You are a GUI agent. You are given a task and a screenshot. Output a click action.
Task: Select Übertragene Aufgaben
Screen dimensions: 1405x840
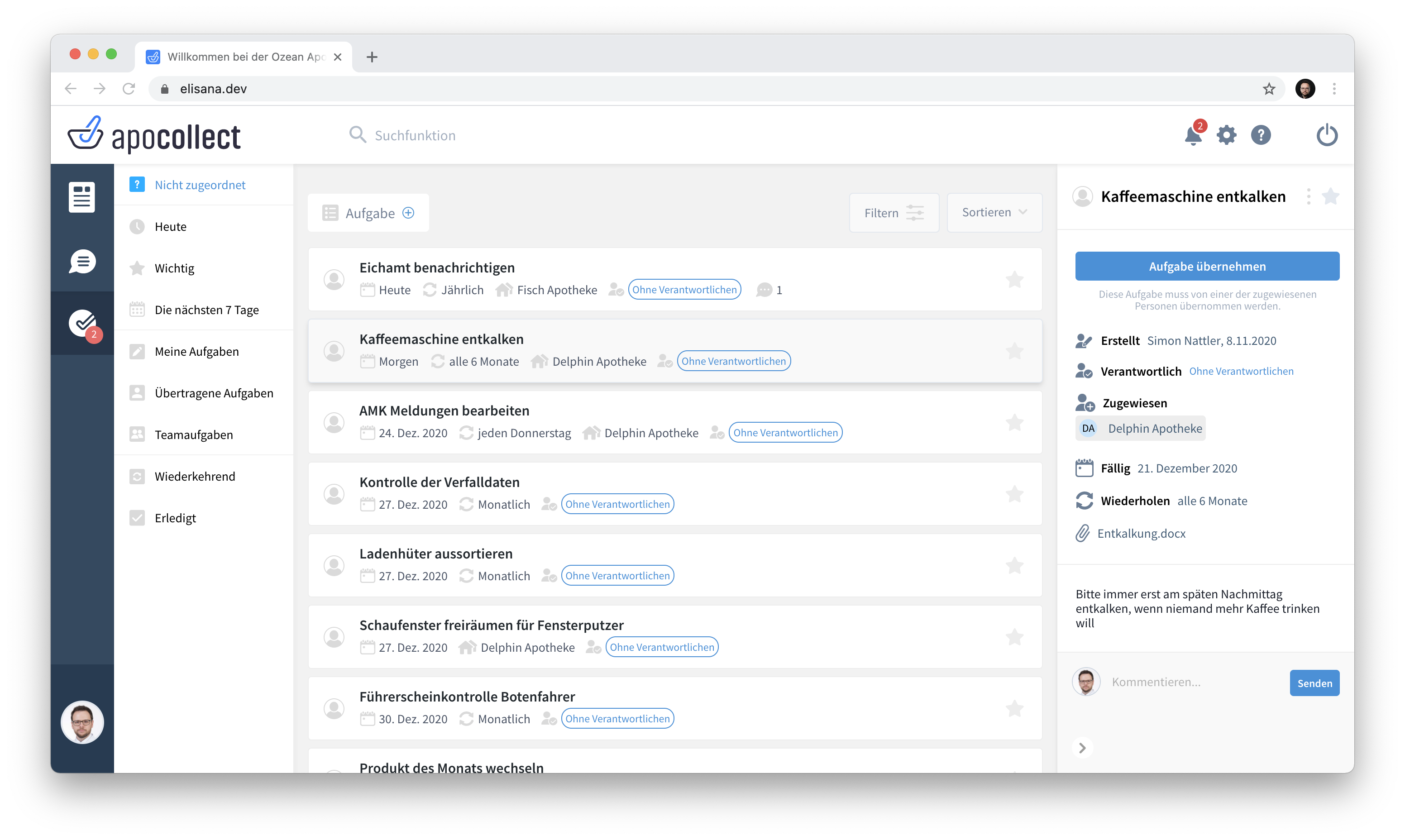pos(213,393)
